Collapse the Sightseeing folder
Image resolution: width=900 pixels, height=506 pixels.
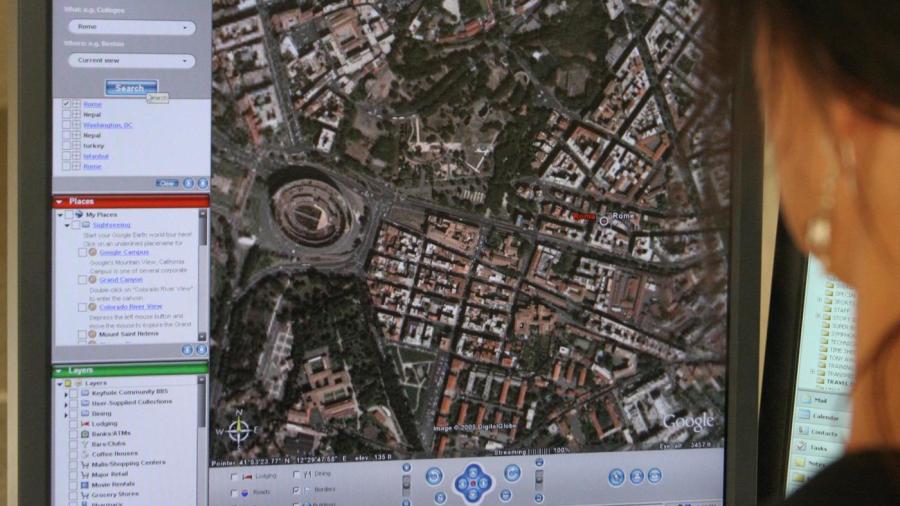pyautogui.click(x=67, y=225)
